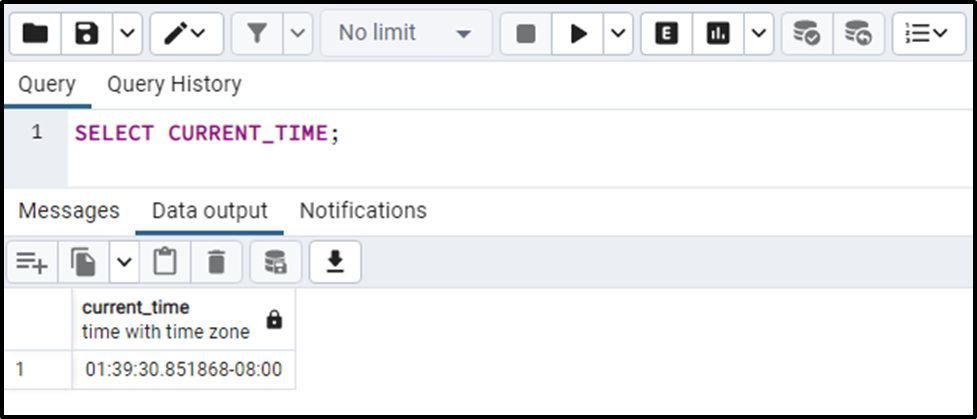Click the Execute query play button
The height and width of the screenshot is (419, 977).
click(x=578, y=34)
